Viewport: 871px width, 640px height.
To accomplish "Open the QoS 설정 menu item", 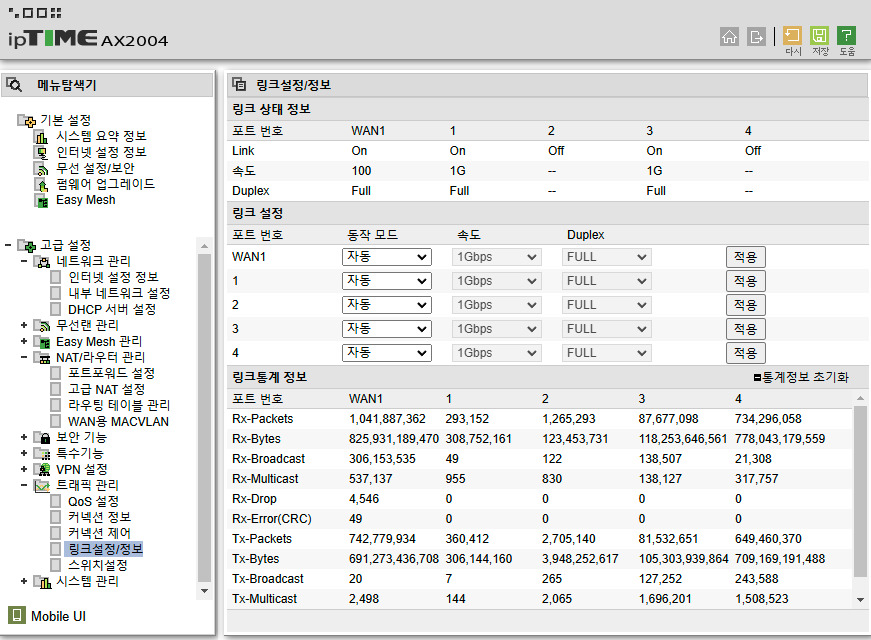I will point(93,501).
